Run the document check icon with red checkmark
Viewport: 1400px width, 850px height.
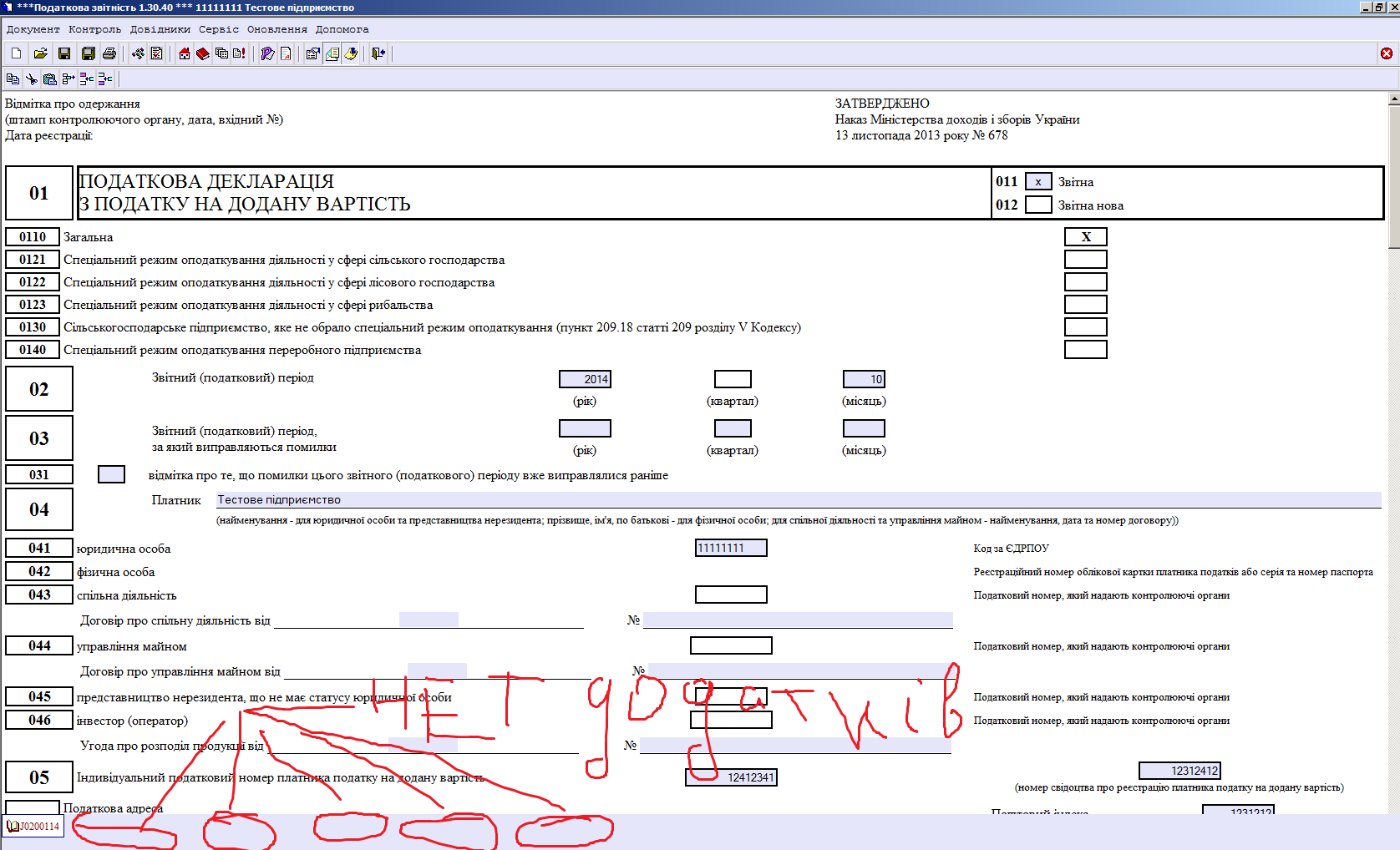pos(156,53)
